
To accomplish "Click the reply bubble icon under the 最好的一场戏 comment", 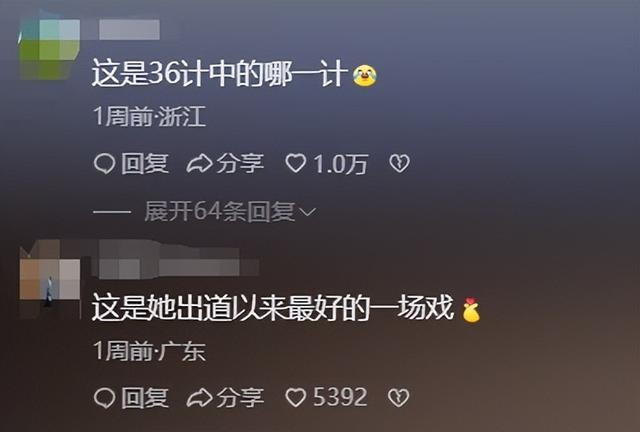I will point(104,398).
